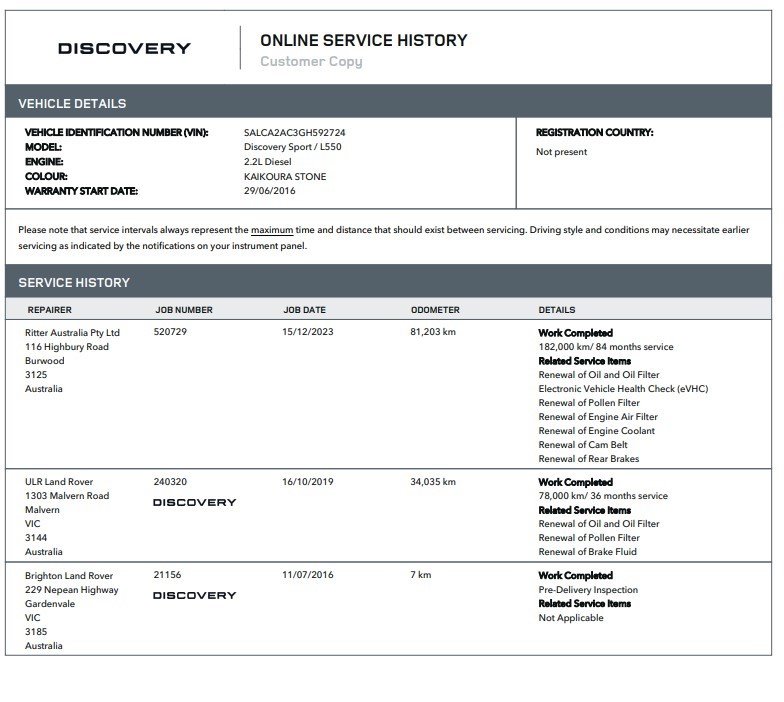Select the Vehicle Details section header
784x702 pixels.
pos(73,103)
